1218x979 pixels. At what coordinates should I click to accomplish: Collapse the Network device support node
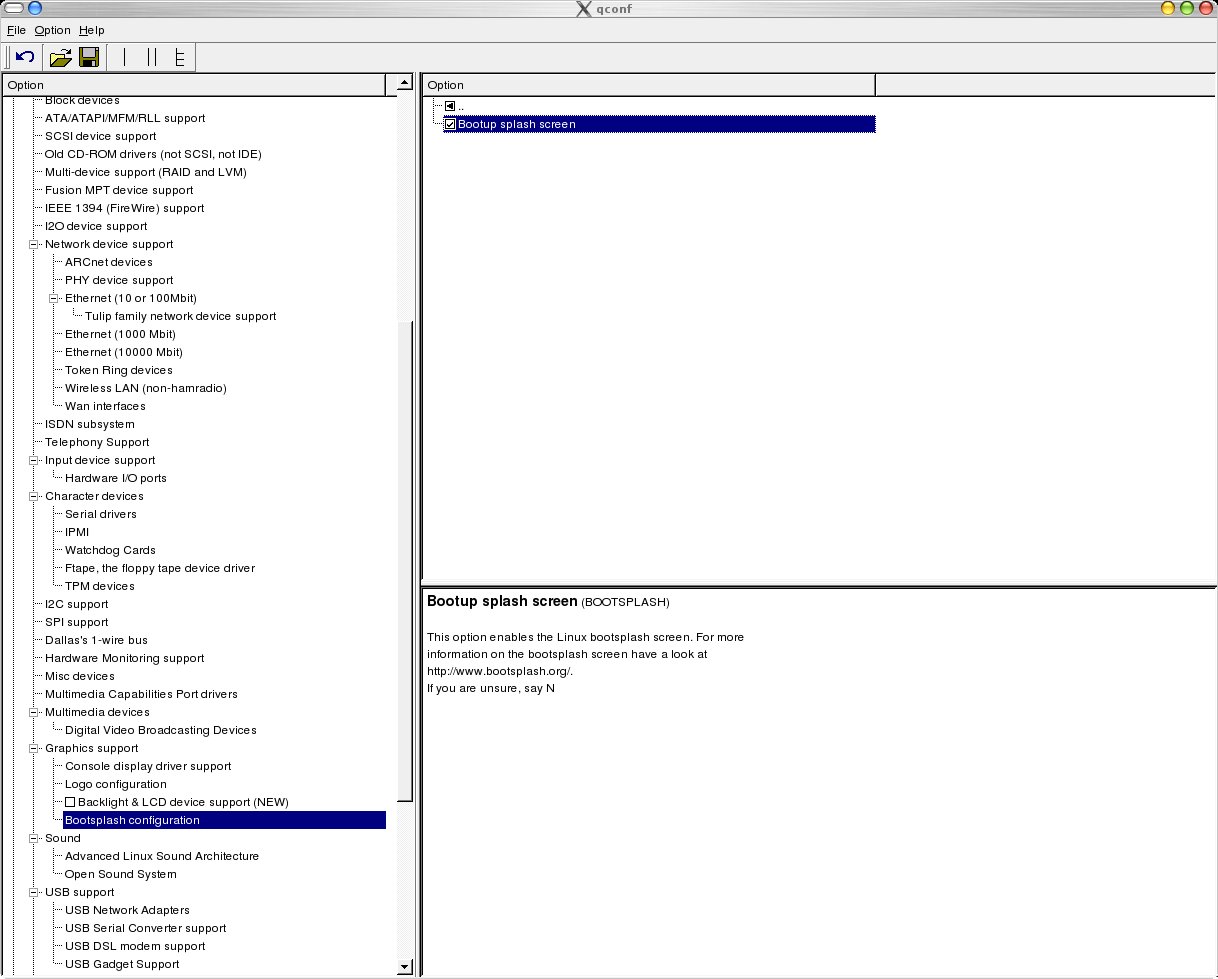click(x=34, y=244)
